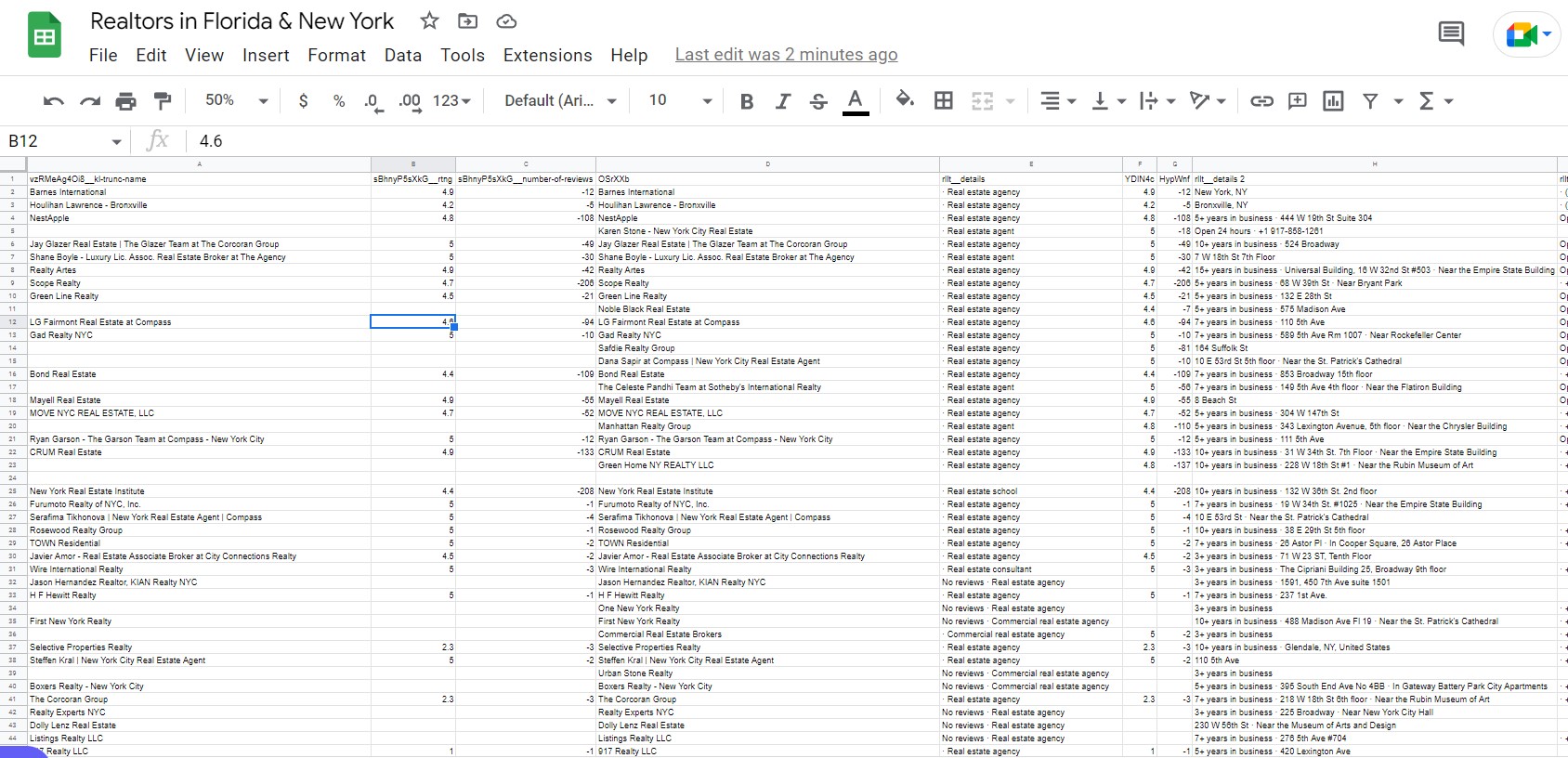
Task: Open the Edit menu
Action: pyautogui.click(x=151, y=55)
